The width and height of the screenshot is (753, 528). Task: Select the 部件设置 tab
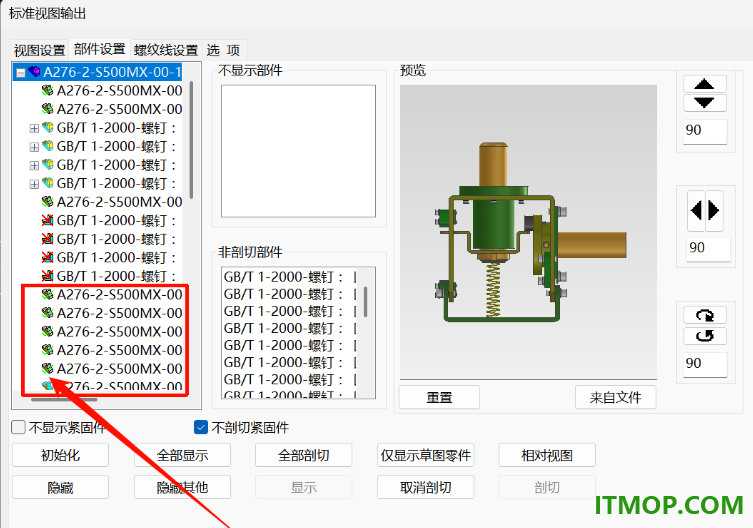tap(99, 49)
